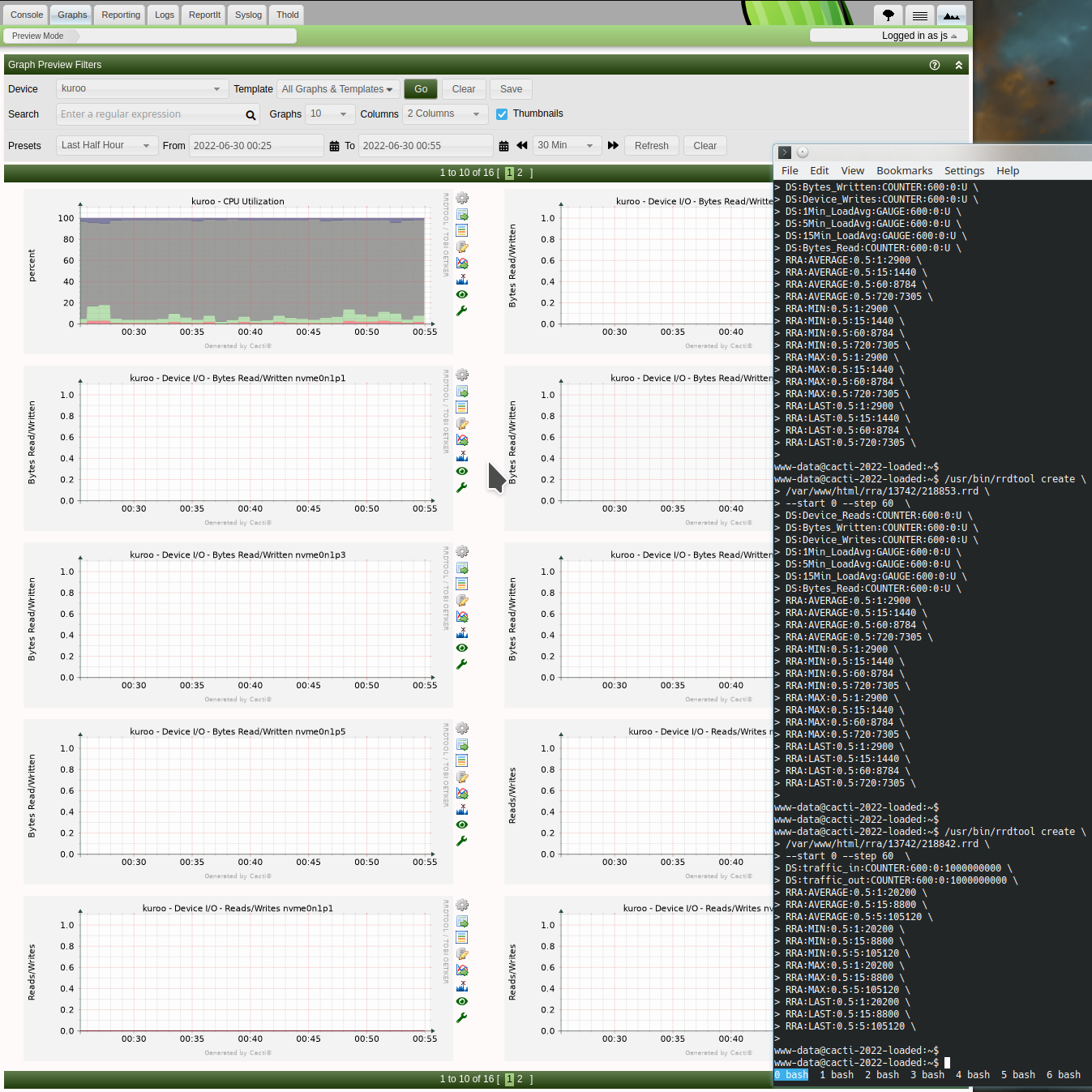Switch to terminal tab 3 bash
This screenshot has width=1092, height=1092.
click(x=927, y=1075)
